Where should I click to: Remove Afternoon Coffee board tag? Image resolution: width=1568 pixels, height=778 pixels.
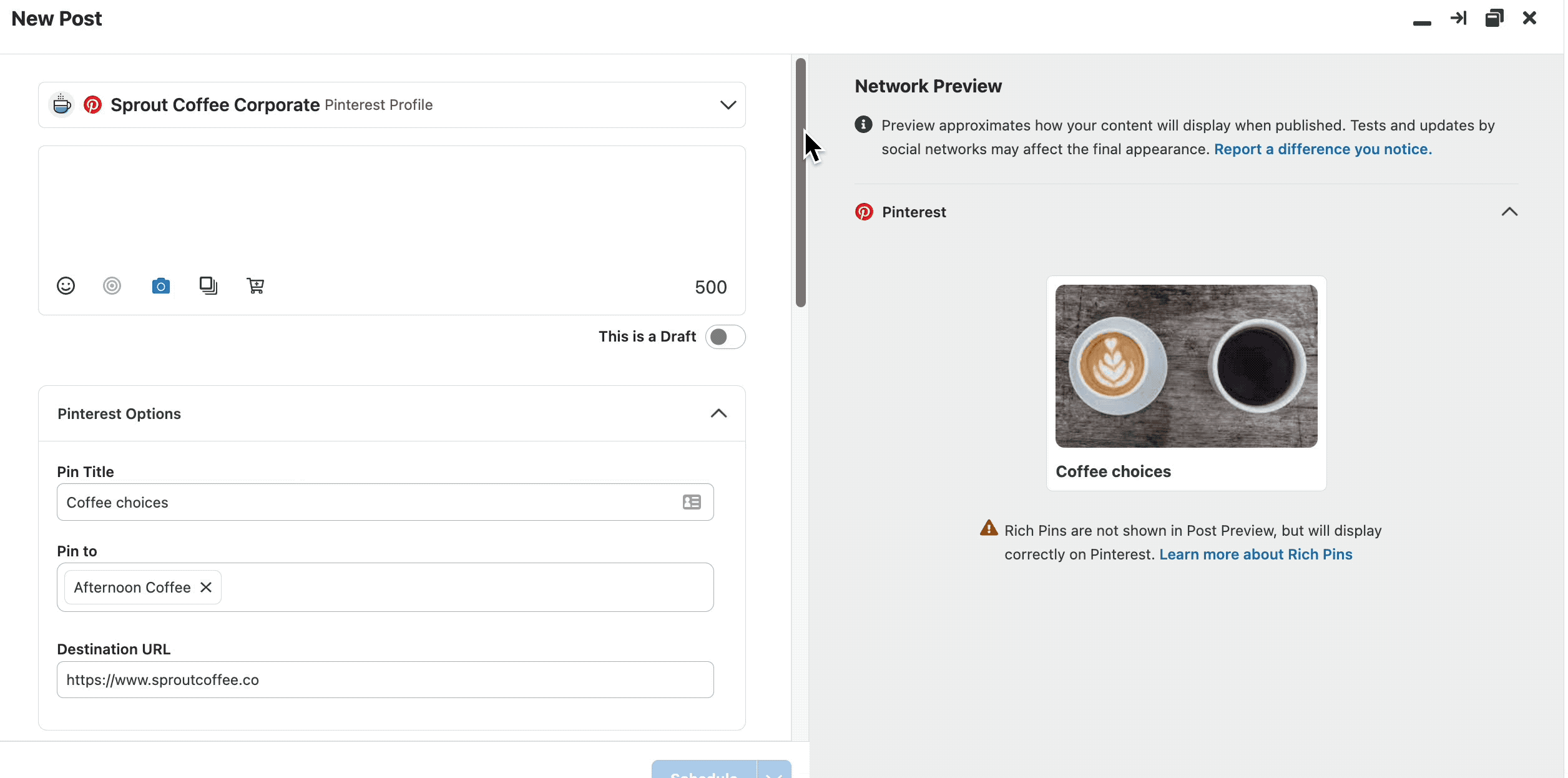(x=206, y=588)
